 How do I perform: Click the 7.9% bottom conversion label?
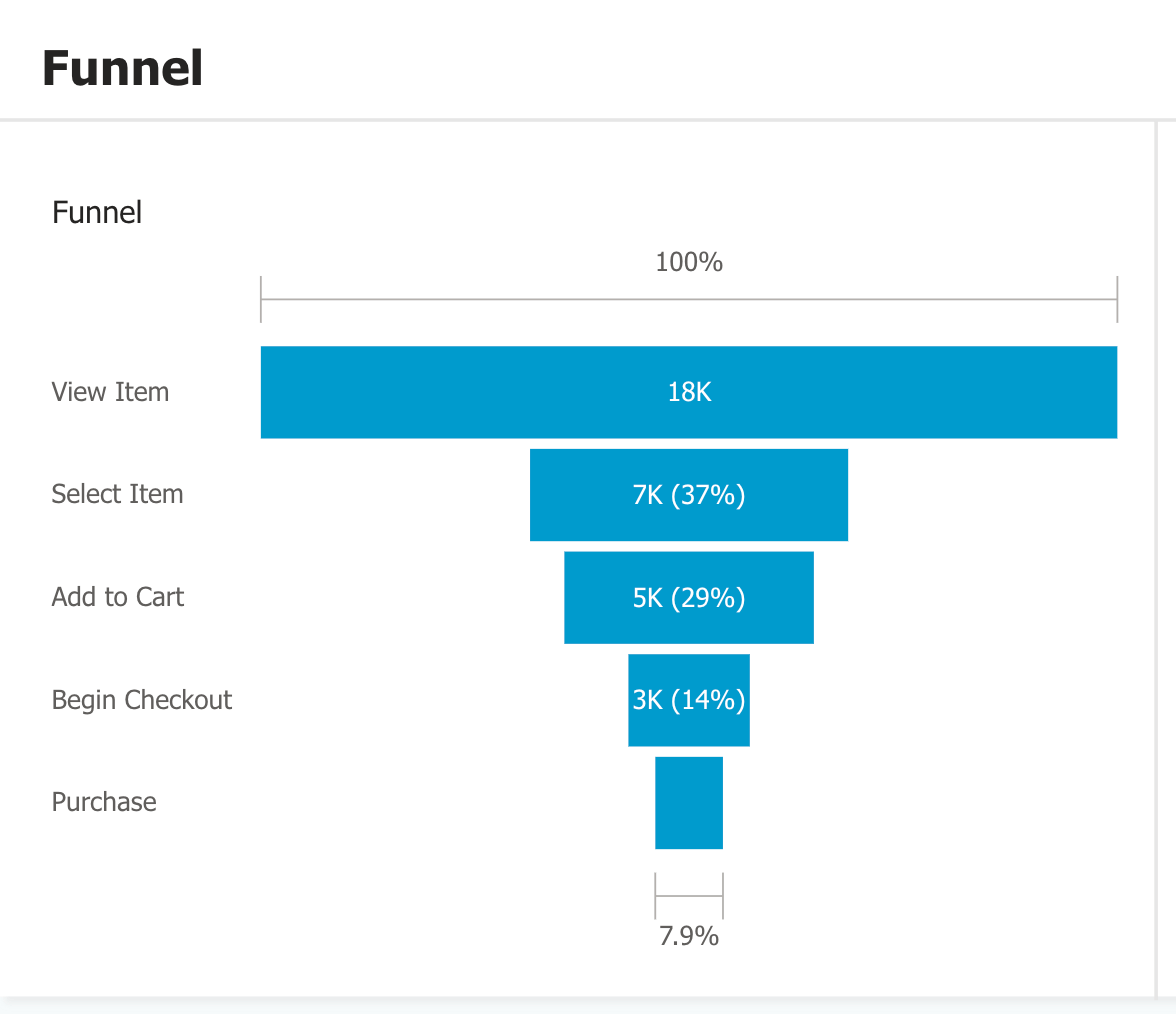pos(688,936)
